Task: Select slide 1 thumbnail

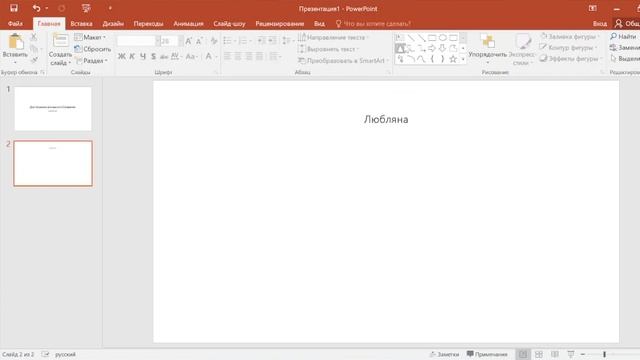Action: [x=53, y=109]
